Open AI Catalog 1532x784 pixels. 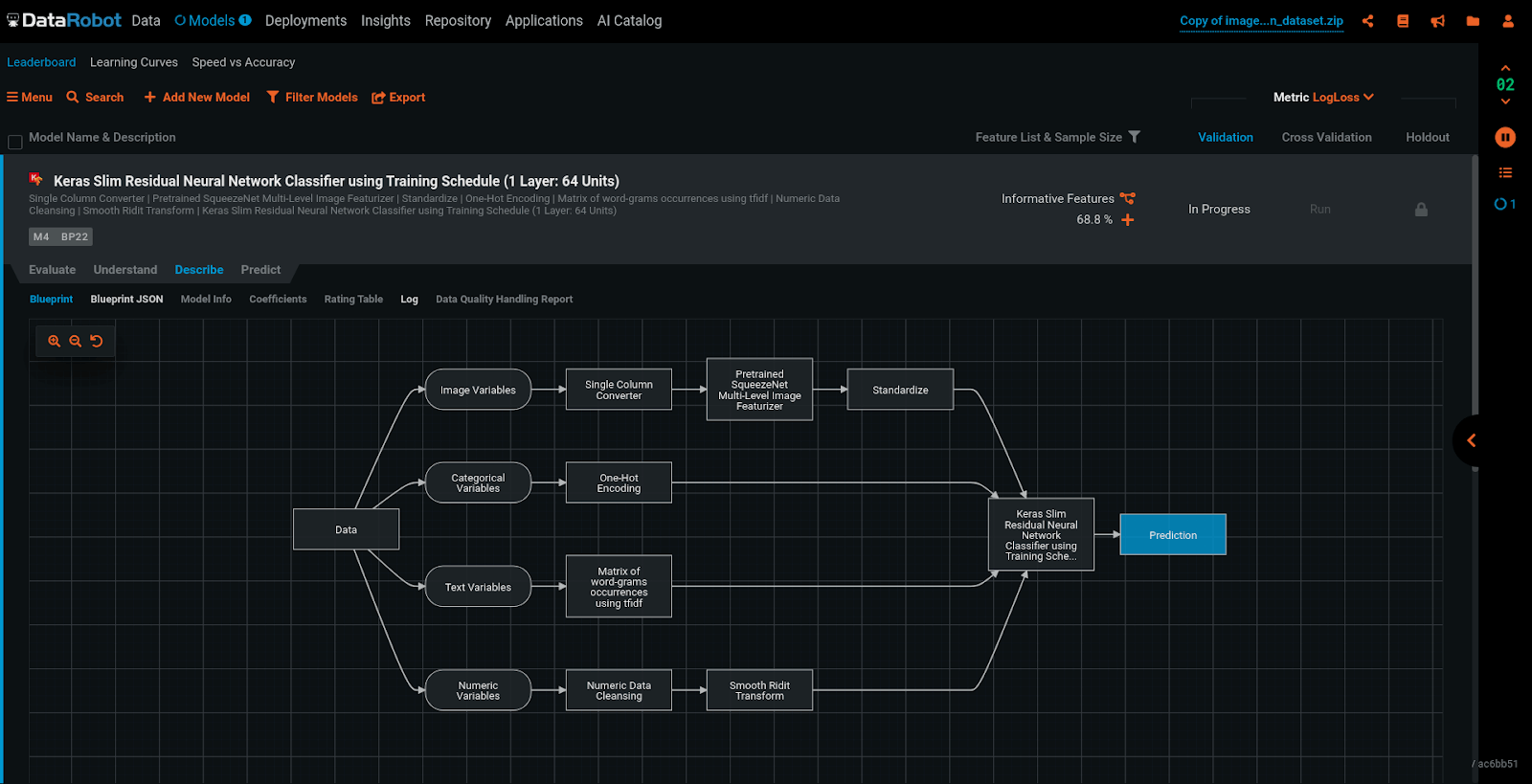tap(629, 21)
